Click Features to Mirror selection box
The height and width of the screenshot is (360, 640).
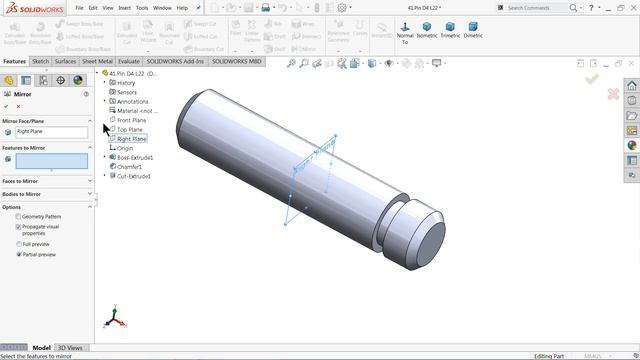(51, 161)
